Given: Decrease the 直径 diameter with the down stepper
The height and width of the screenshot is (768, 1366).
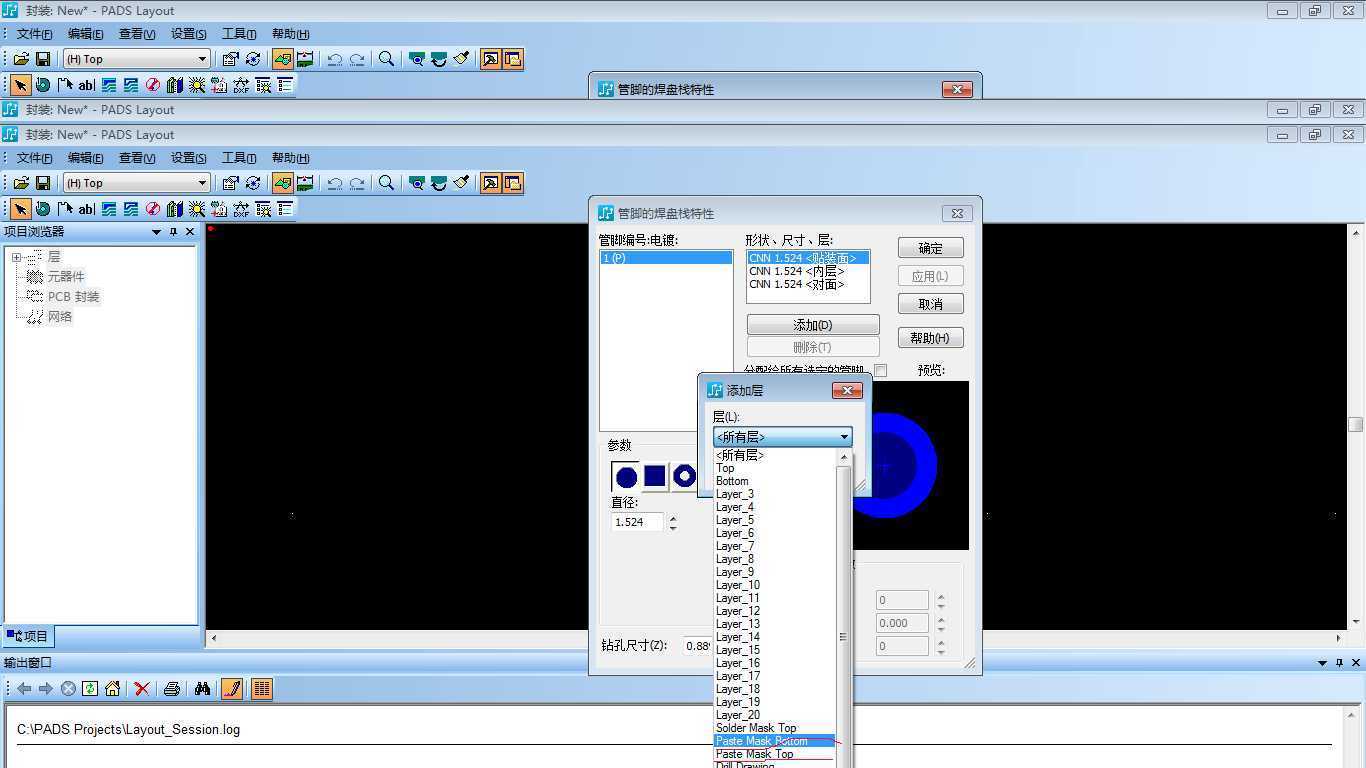Looking at the screenshot, I should point(673,527).
